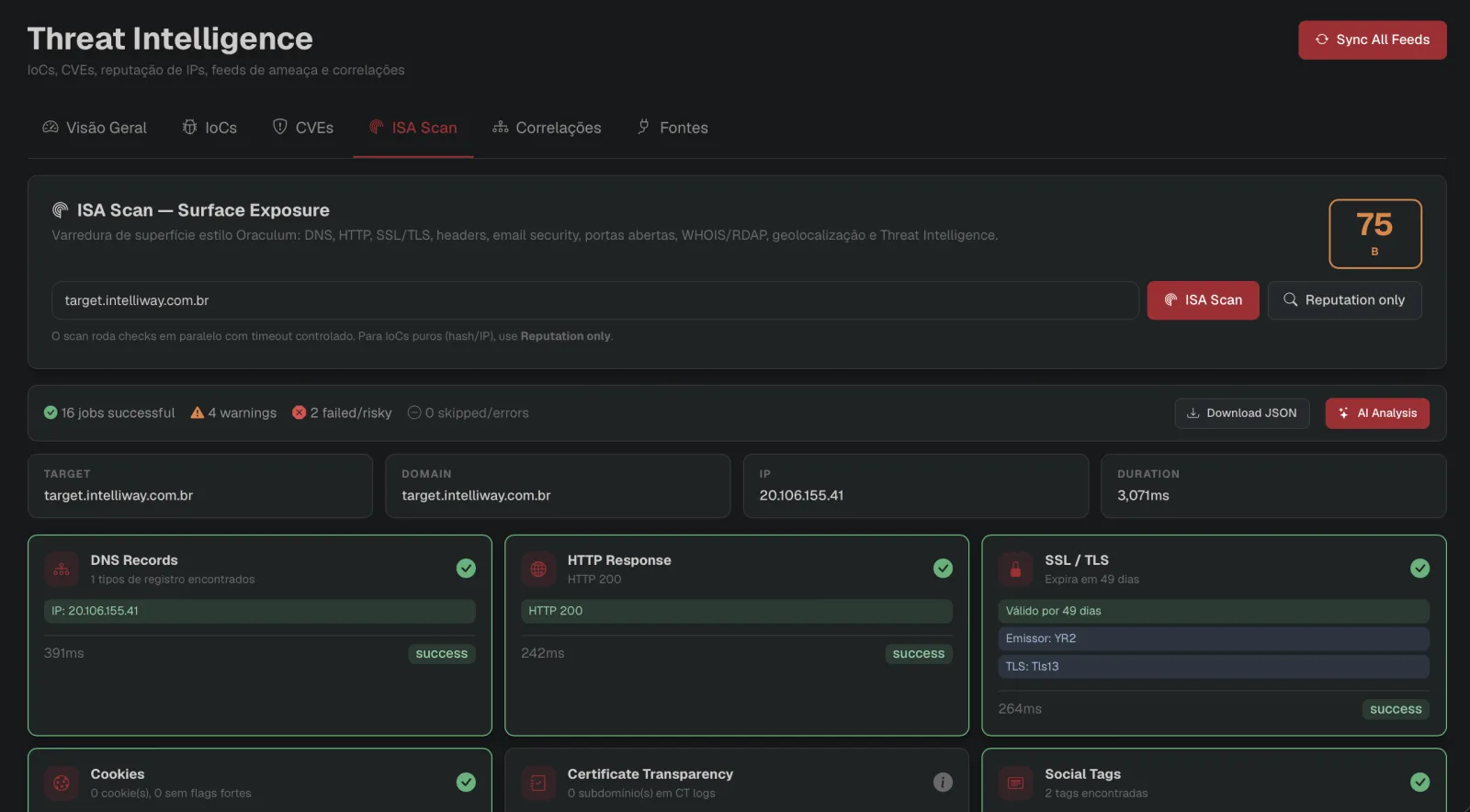Viewport: 1470px width, 812px height.
Task: Click the '2 failed/risky' status text
Action: (351, 413)
